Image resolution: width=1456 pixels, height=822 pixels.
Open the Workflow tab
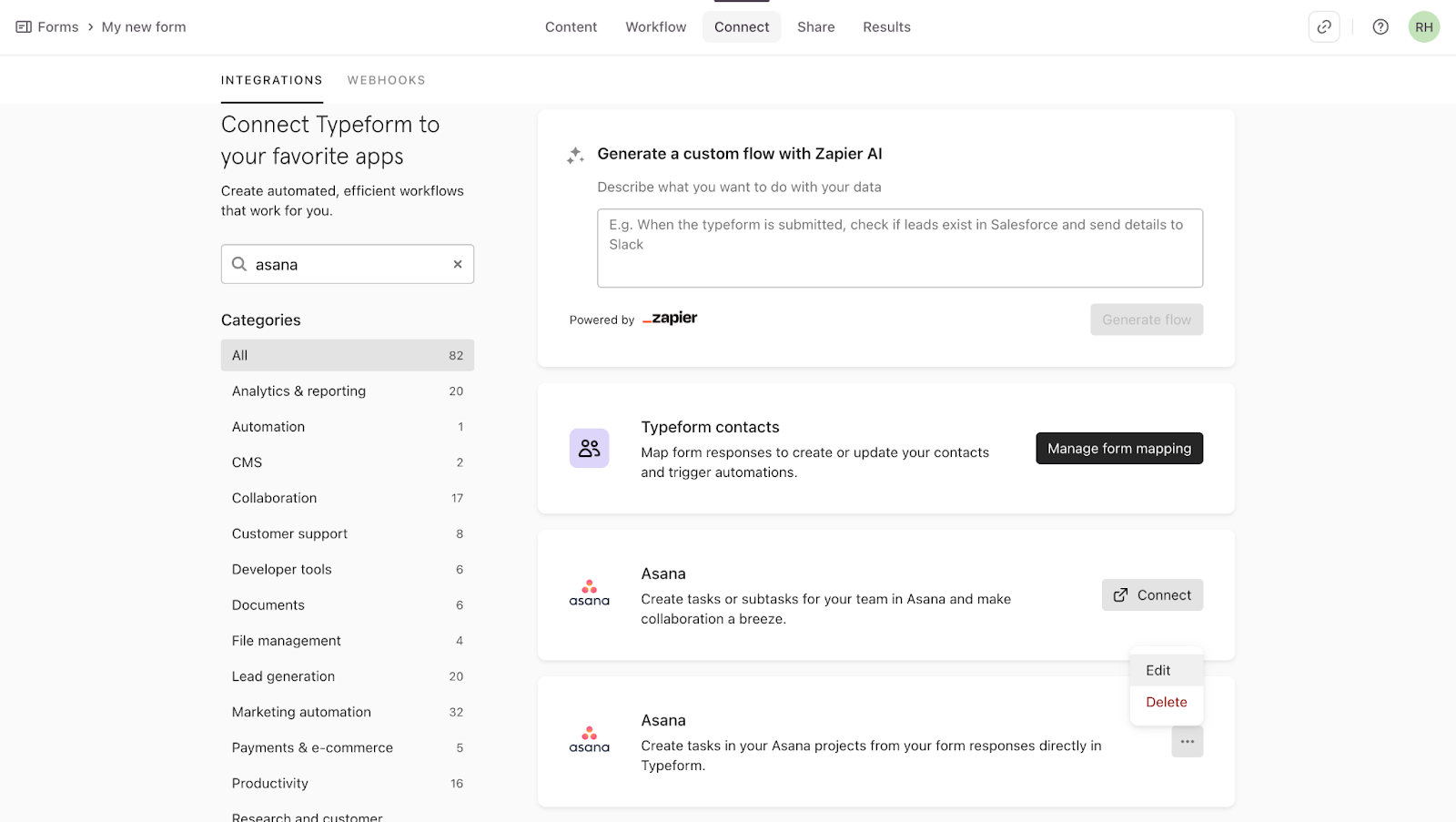[x=655, y=27]
